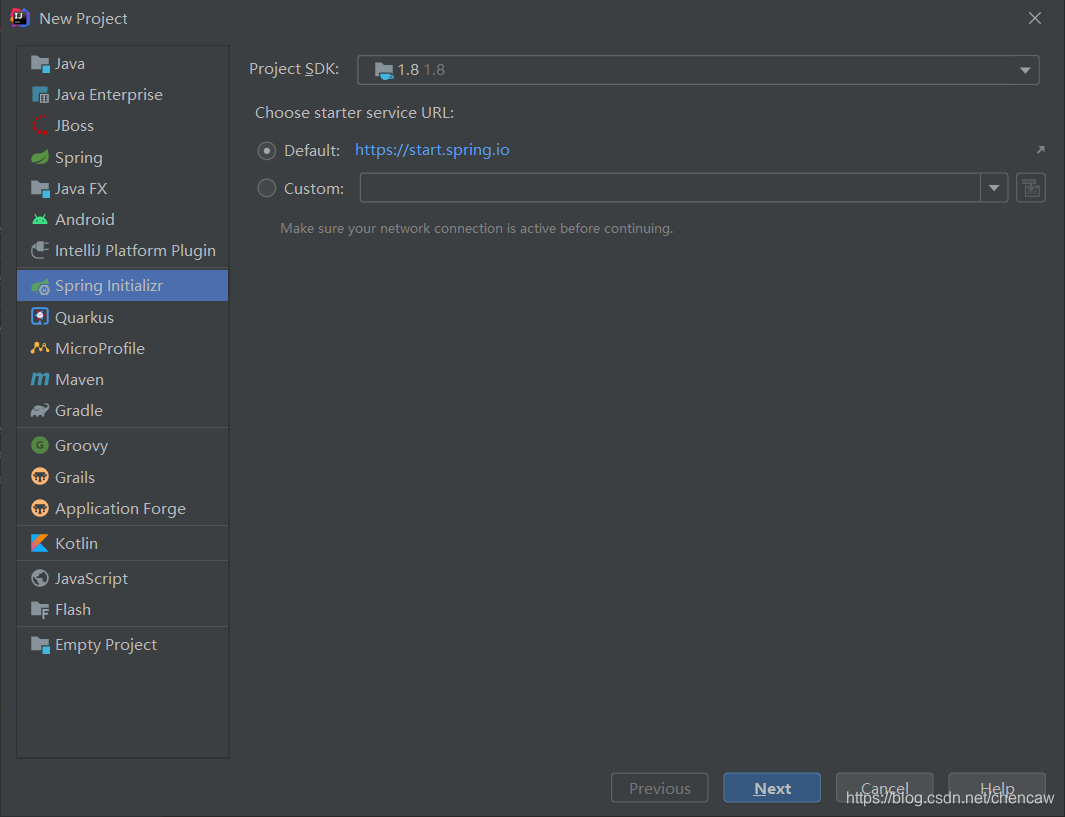Screen dimensions: 1065x817
Task: Click the Kotlin K icon
Action: pos(40,543)
